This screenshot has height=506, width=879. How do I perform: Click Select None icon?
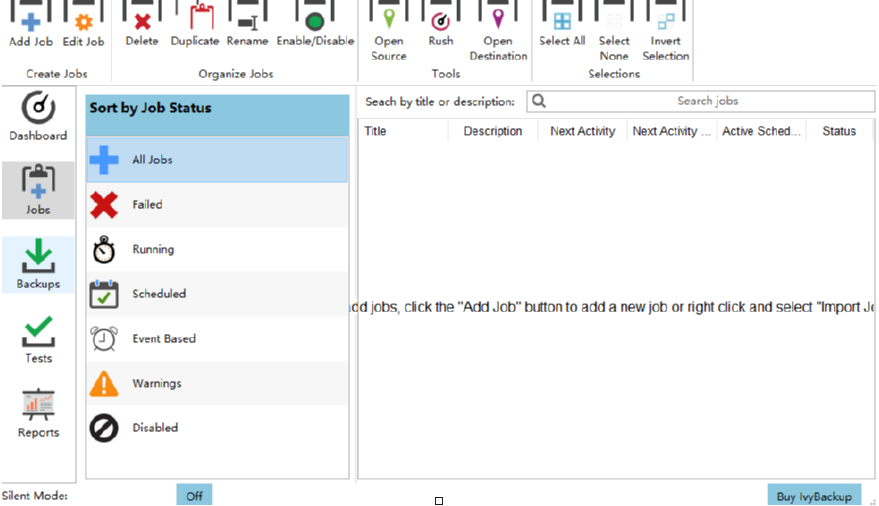tap(614, 31)
